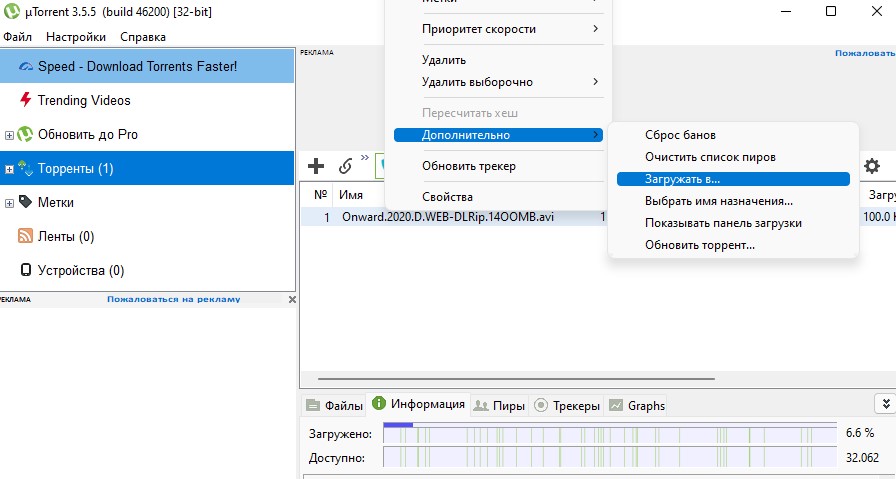Click the Пожаловаться link above the top ad
This screenshot has height=479, width=896.
pyautogui.click(x=865, y=53)
